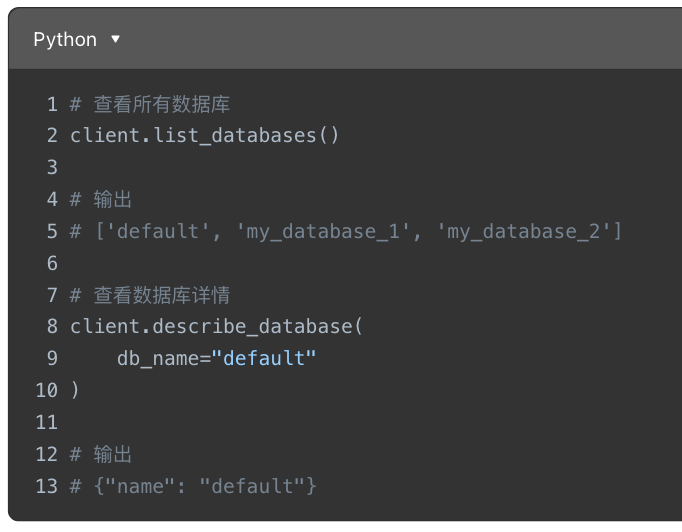682x532 pixels.
Task: Click line number 11 in the gutter
Action: pyautogui.click(x=47, y=422)
